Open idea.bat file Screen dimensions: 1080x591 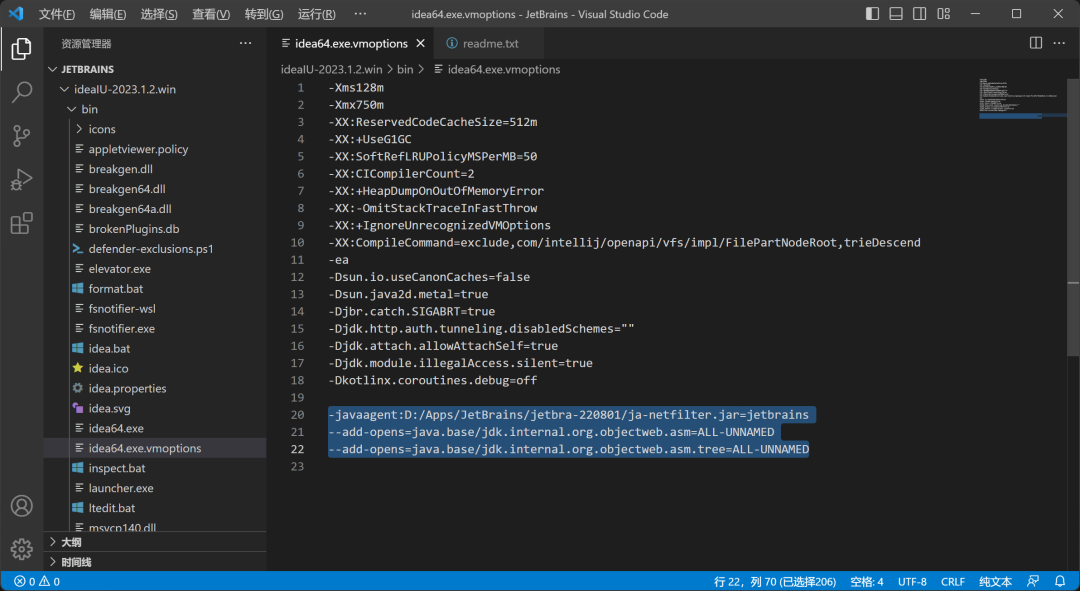(x=155, y=349)
